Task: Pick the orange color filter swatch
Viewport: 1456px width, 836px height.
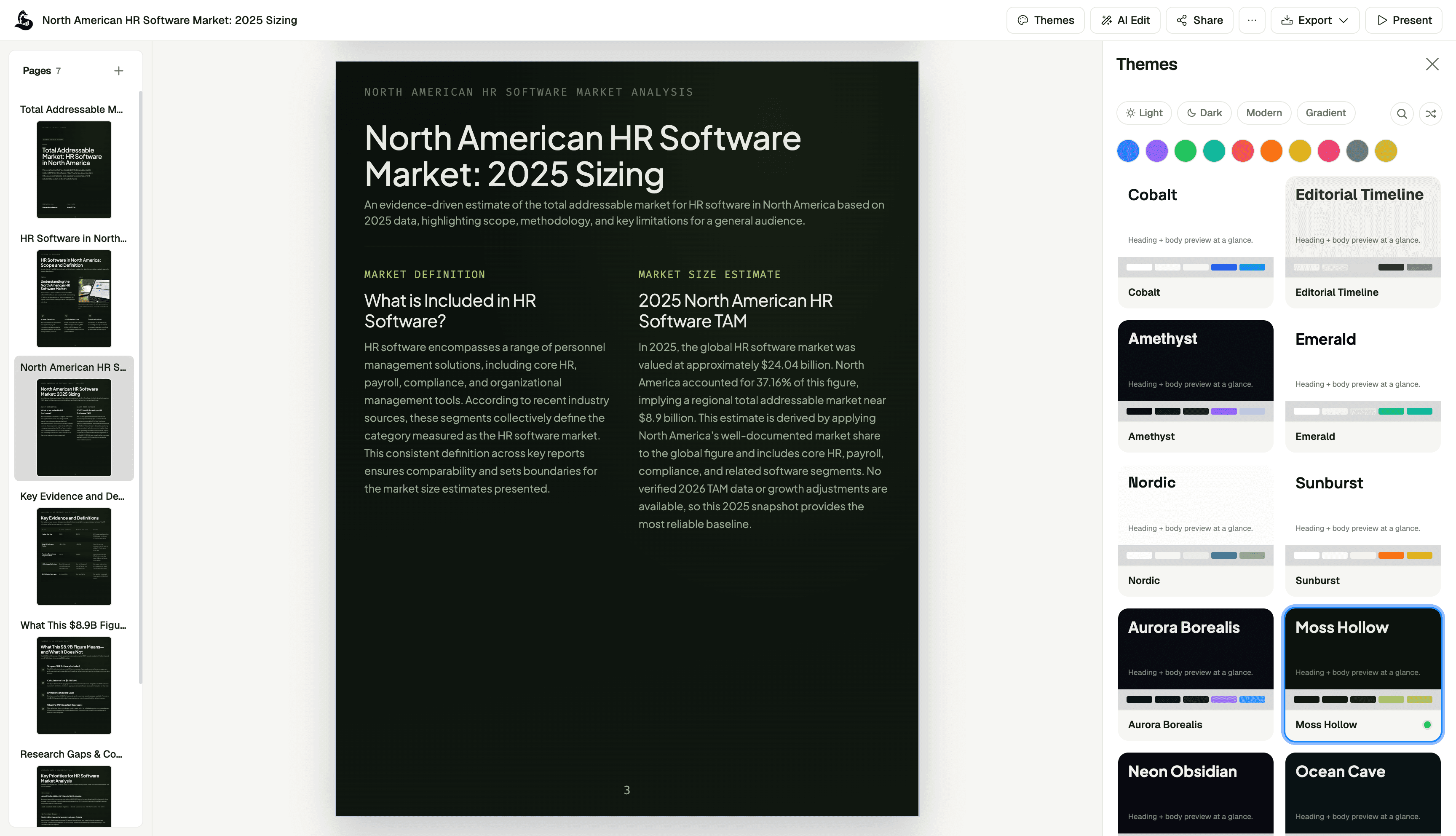Action: (x=1271, y=151)
